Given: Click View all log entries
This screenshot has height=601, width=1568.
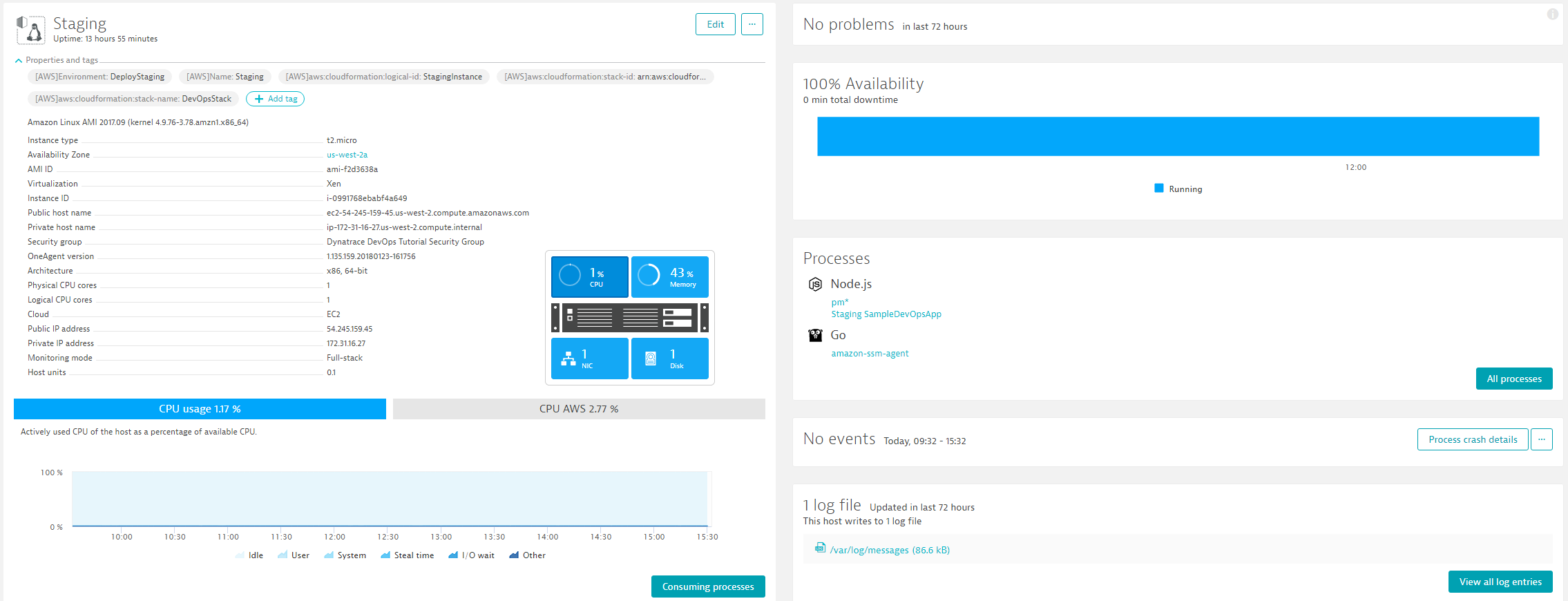Looking at the screenshot, I should [1500, 582].
